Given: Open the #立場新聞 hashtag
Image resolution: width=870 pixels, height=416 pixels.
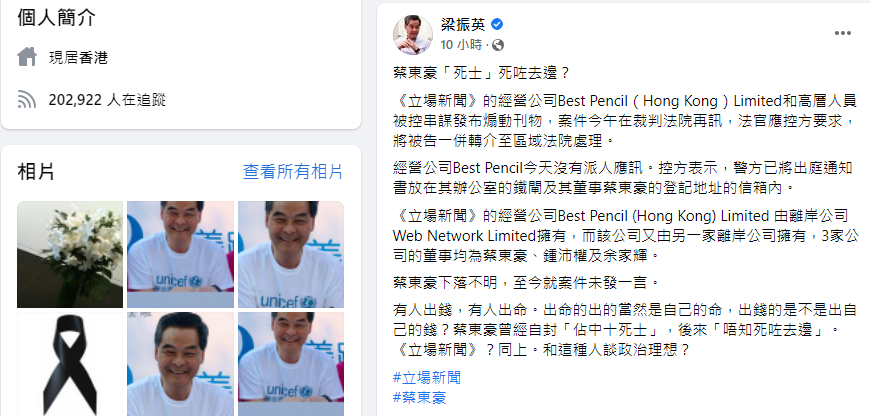Looking at the screenshot, I should point(427,378).
